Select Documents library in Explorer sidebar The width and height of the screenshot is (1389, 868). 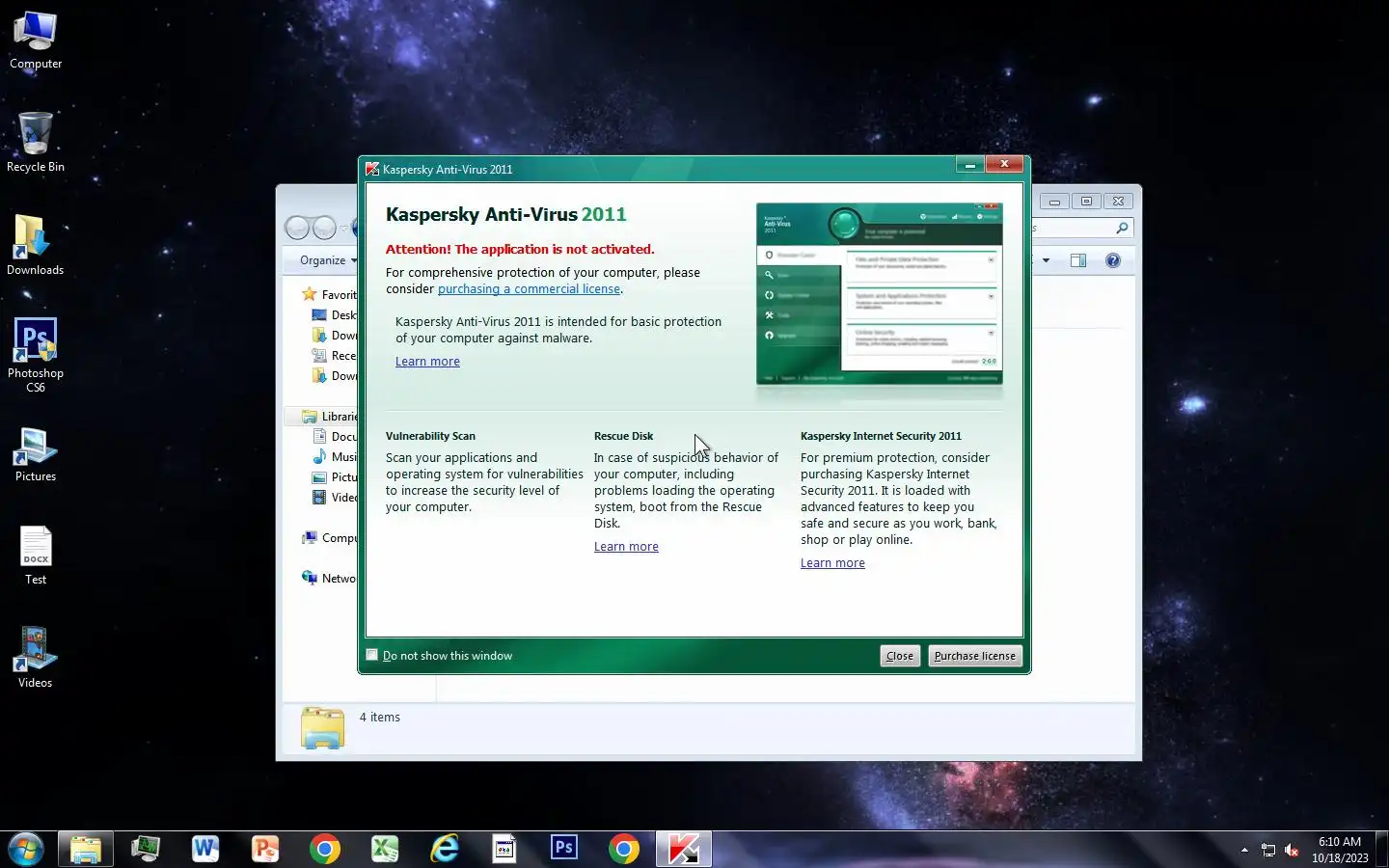click(334, 436)
